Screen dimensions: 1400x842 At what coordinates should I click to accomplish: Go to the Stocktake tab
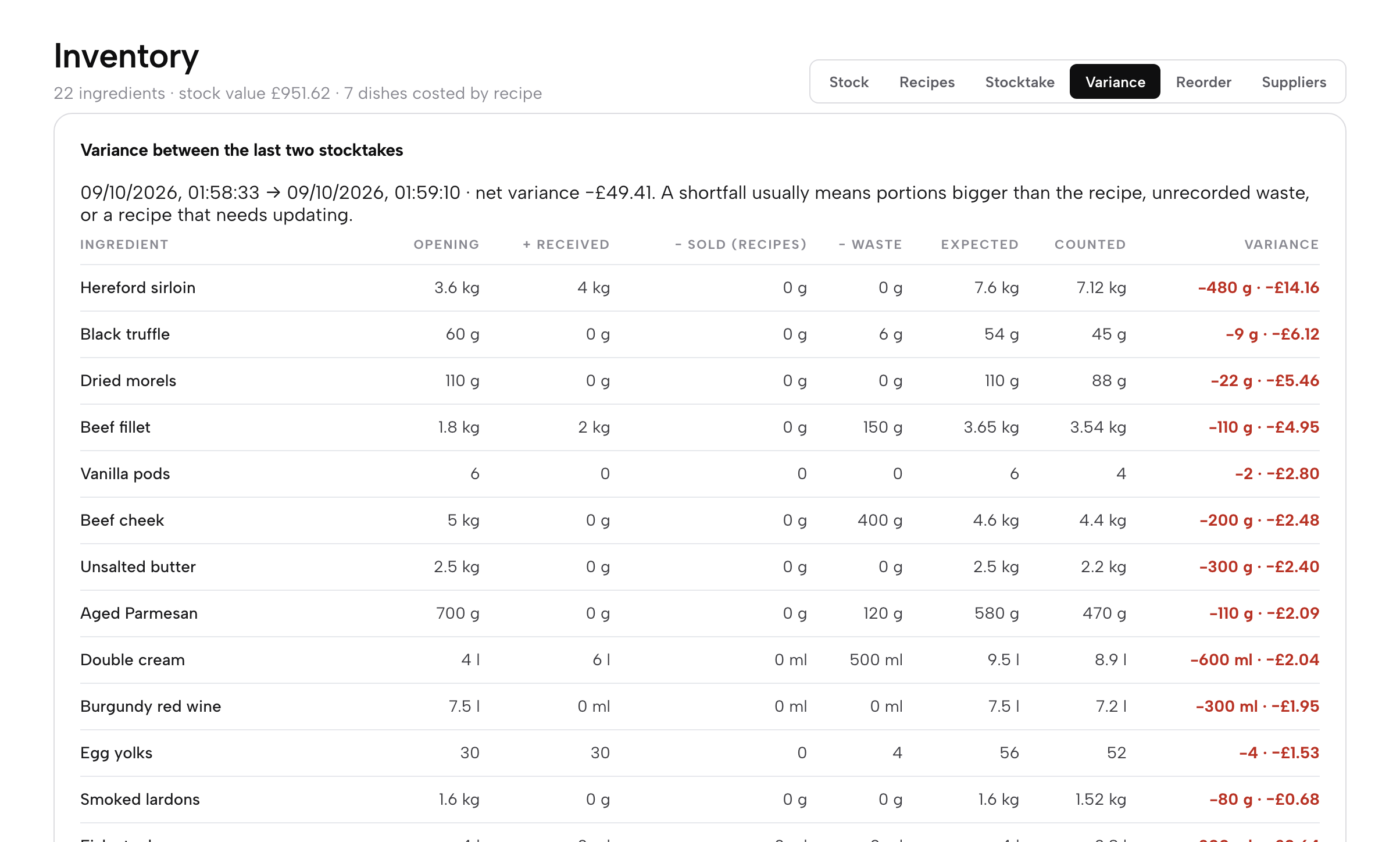pyautogui.click(x=1020, y=82)
